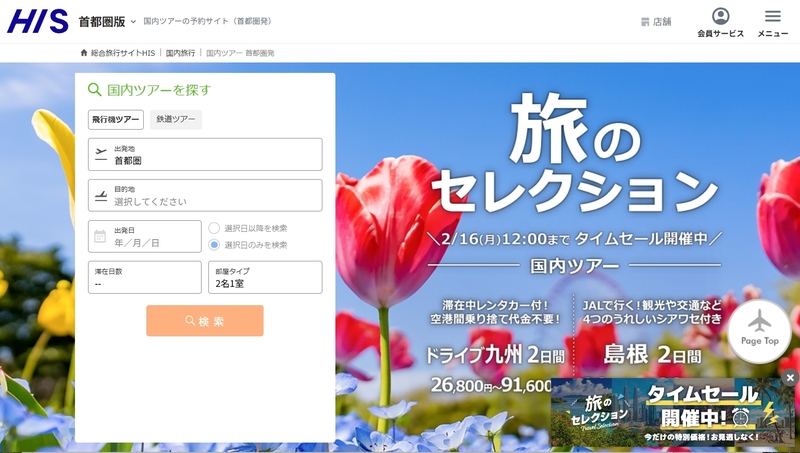This screenshot has width=800, height=453.
Task: Open the タイムセール開催中 banner thumbnail
Action: [670, 412]
